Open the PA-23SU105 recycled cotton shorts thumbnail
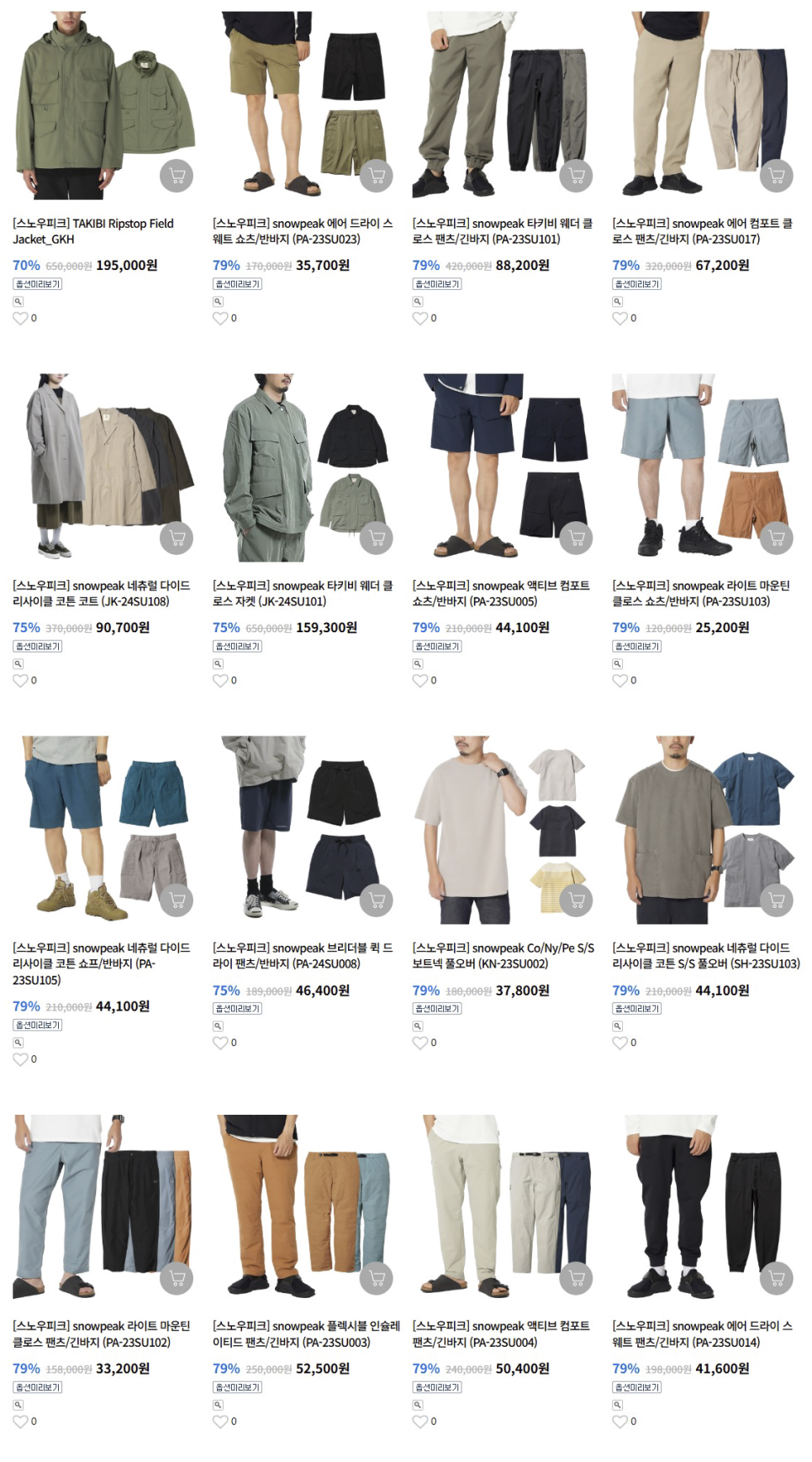 pyautogui.click(x=104, y=830)
